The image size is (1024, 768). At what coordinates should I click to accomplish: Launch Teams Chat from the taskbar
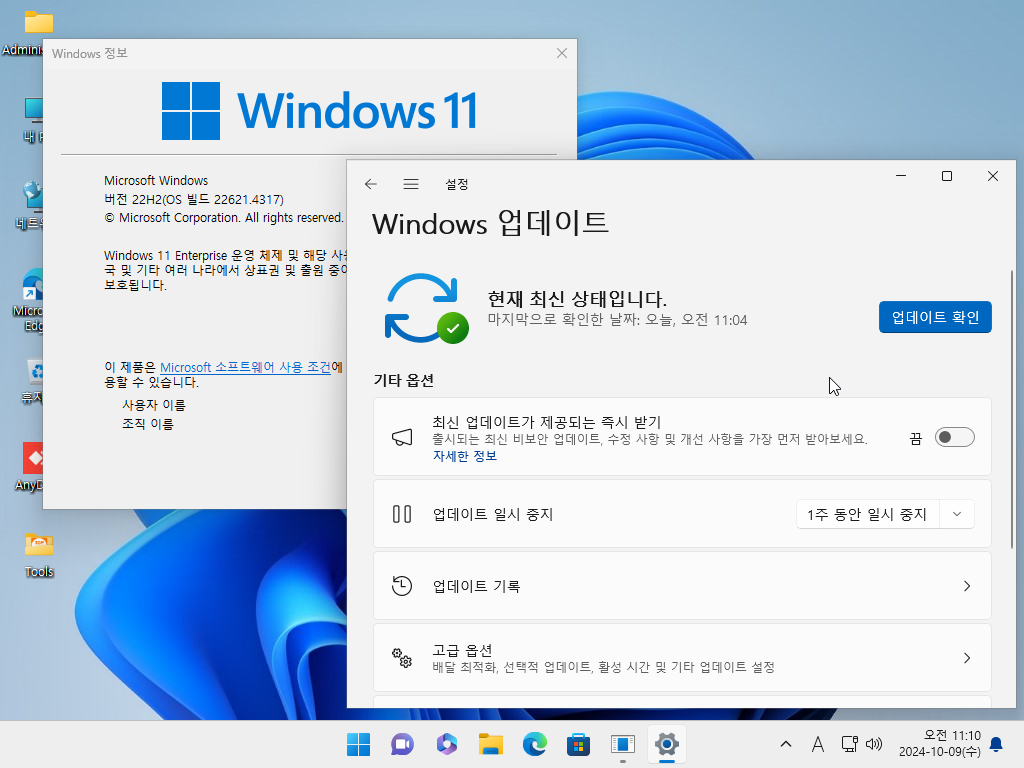pos(402,744)
